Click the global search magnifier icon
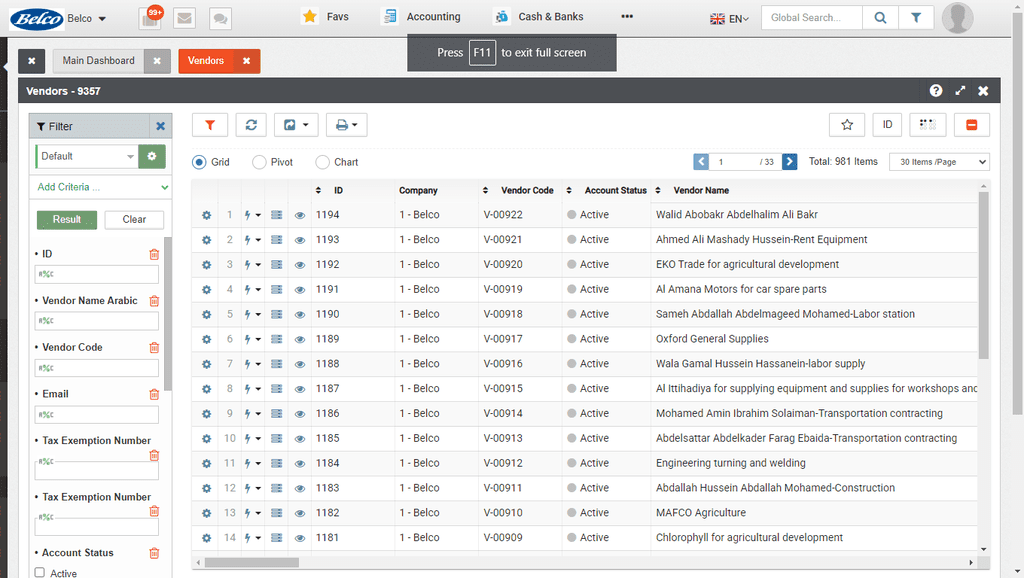The image size is (1024, 578). 880,18
